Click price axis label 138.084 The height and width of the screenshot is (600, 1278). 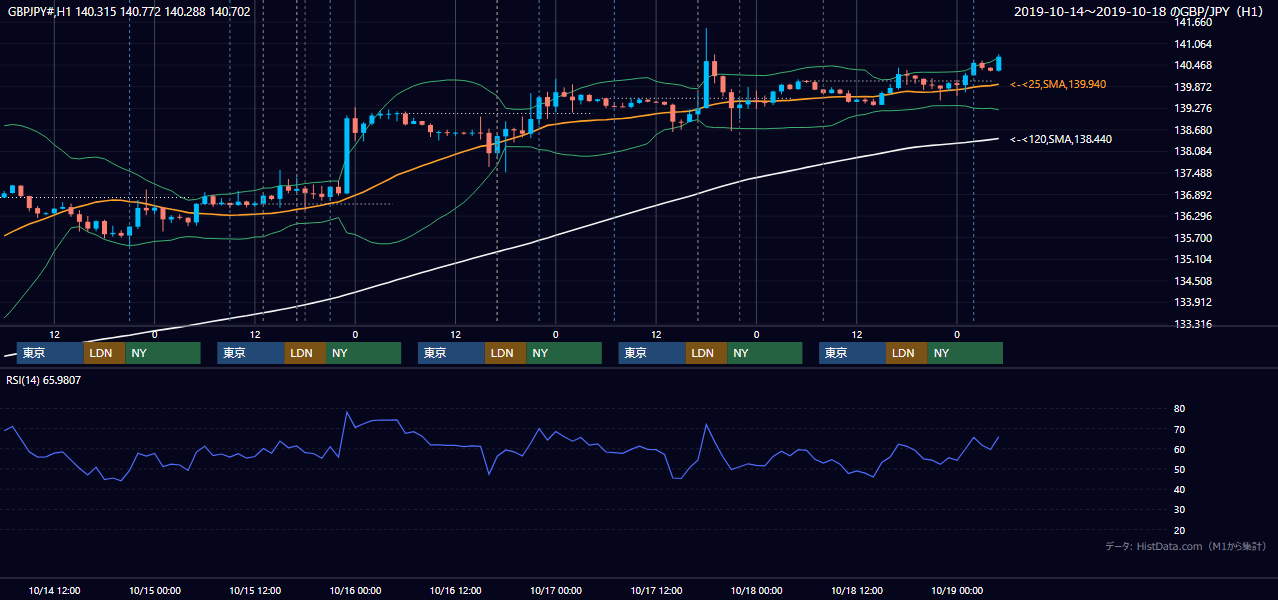pyautogui.click(x=1192, y=151)
